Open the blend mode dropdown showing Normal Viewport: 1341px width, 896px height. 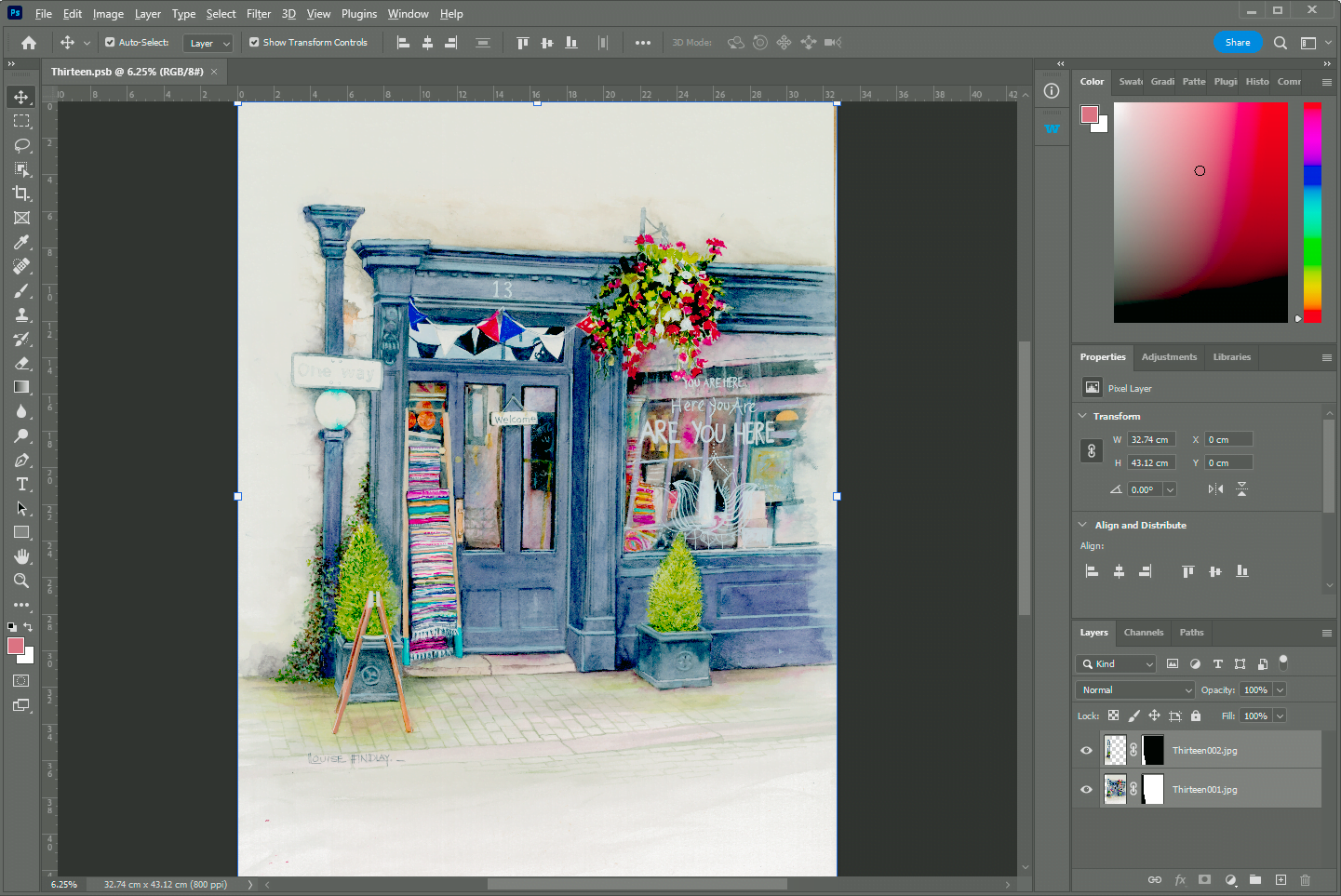point(1134,689)
